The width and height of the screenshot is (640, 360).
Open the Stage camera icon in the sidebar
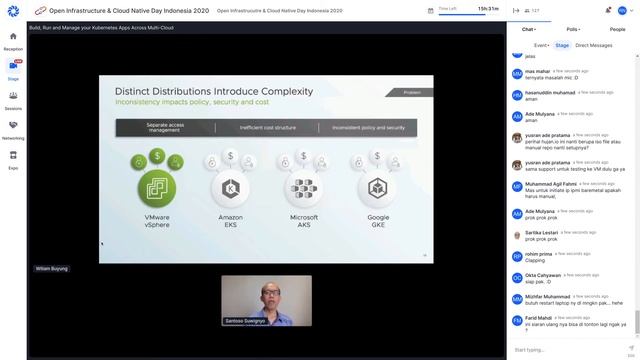13,66
